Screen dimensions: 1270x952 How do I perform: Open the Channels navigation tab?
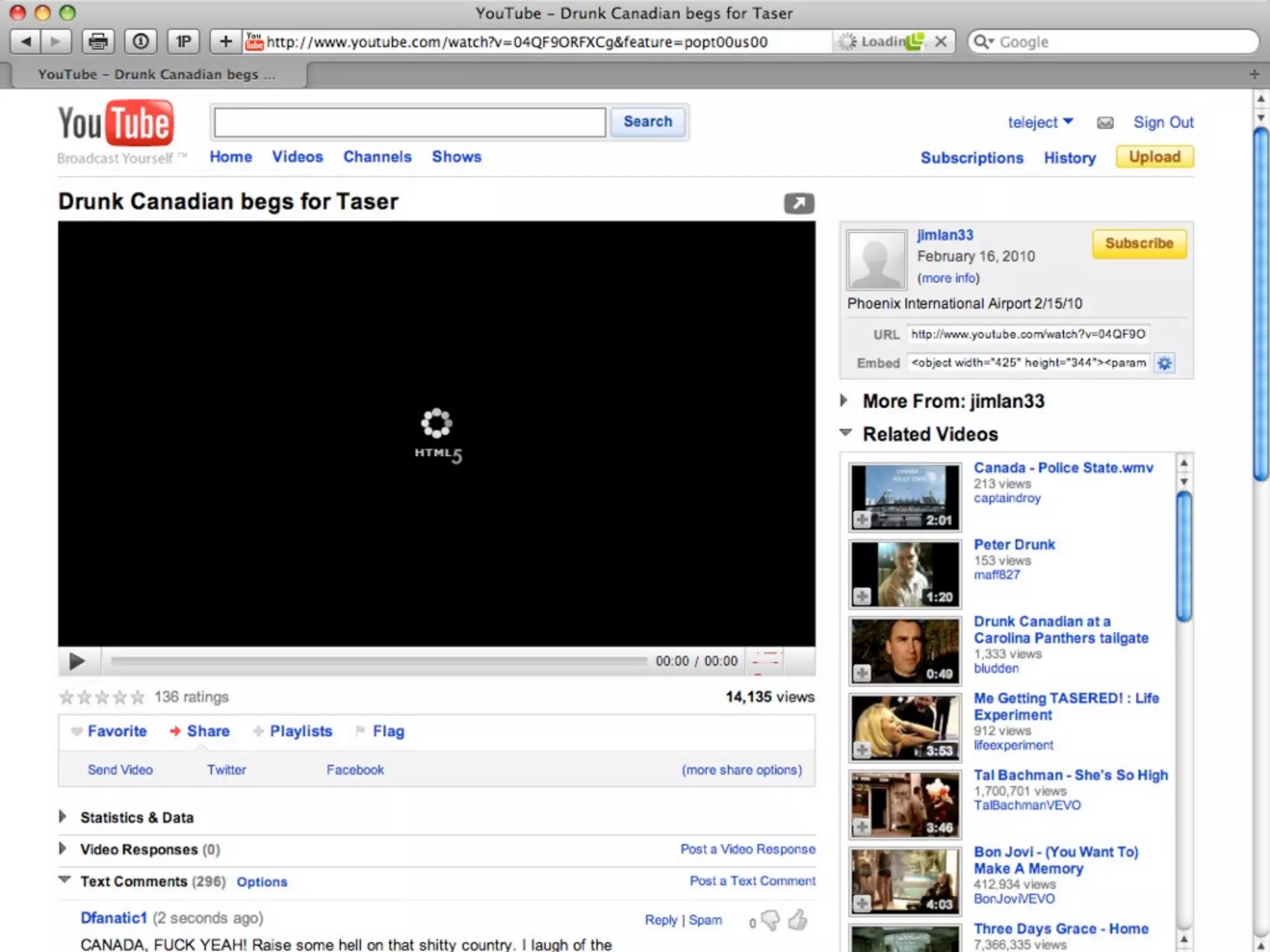[377, 157]
